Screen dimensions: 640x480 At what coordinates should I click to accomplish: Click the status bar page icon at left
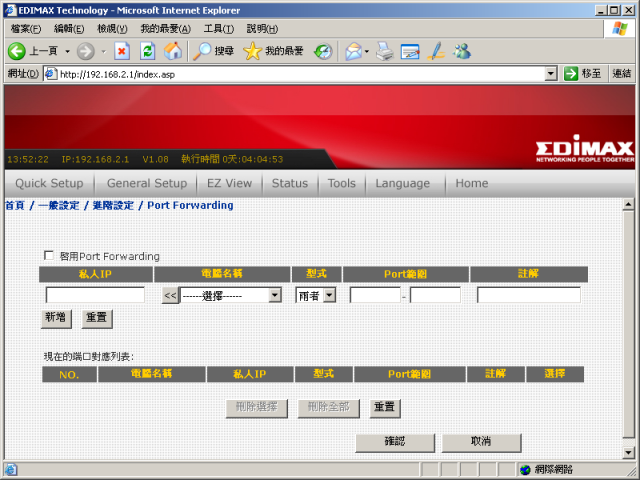(x=11, y=470)
